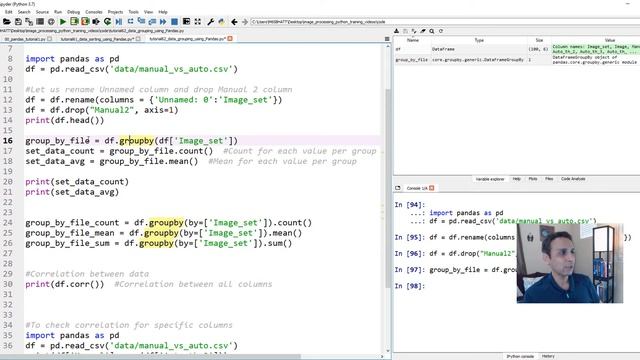Stop debugging with the blue square icon
The height and width of the screenshot is (360, 640).
(174, 22)
